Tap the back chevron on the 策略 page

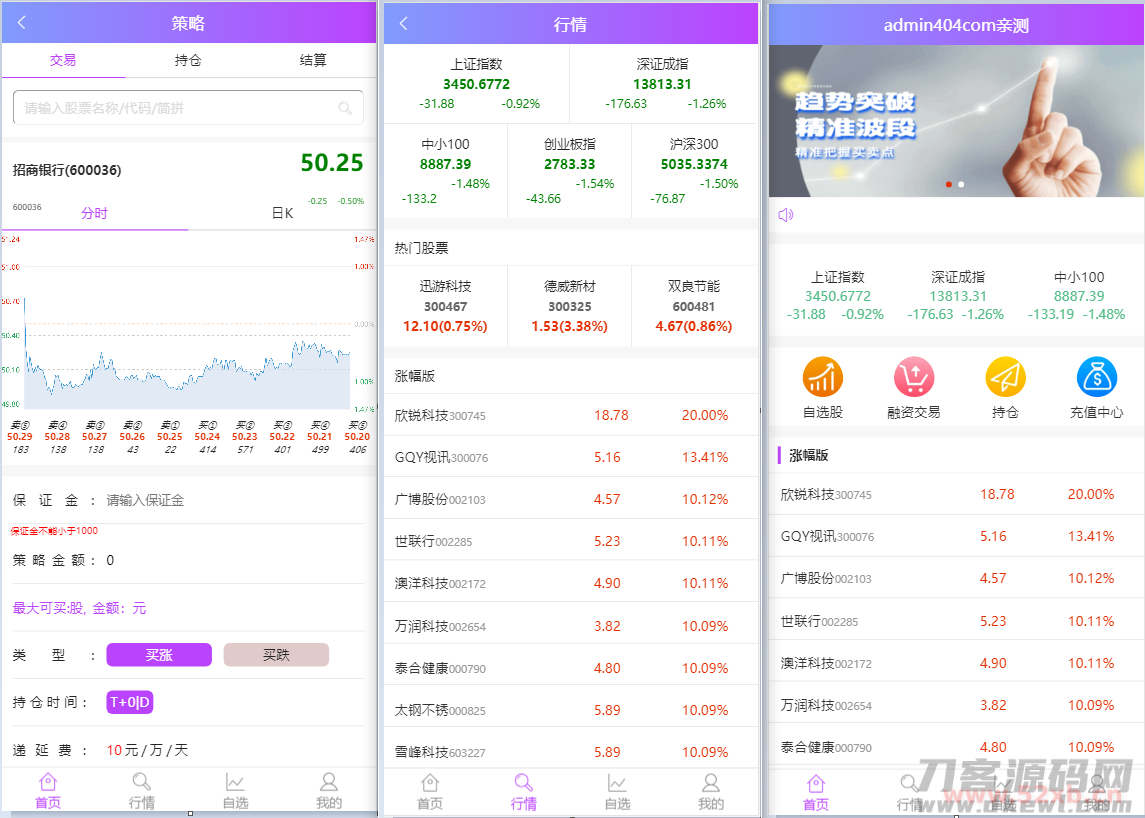click(x=21, y=22)
